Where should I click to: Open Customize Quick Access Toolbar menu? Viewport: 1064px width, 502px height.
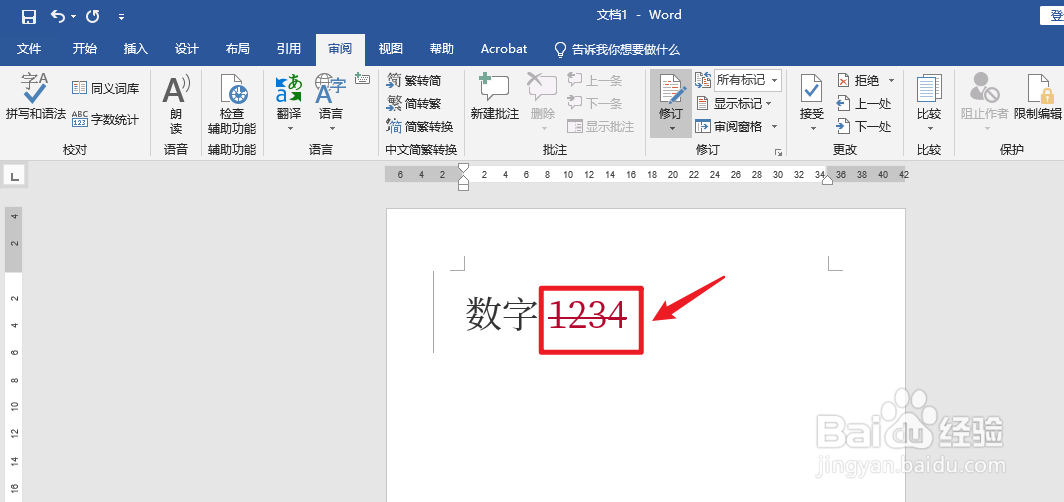(121, 16)
